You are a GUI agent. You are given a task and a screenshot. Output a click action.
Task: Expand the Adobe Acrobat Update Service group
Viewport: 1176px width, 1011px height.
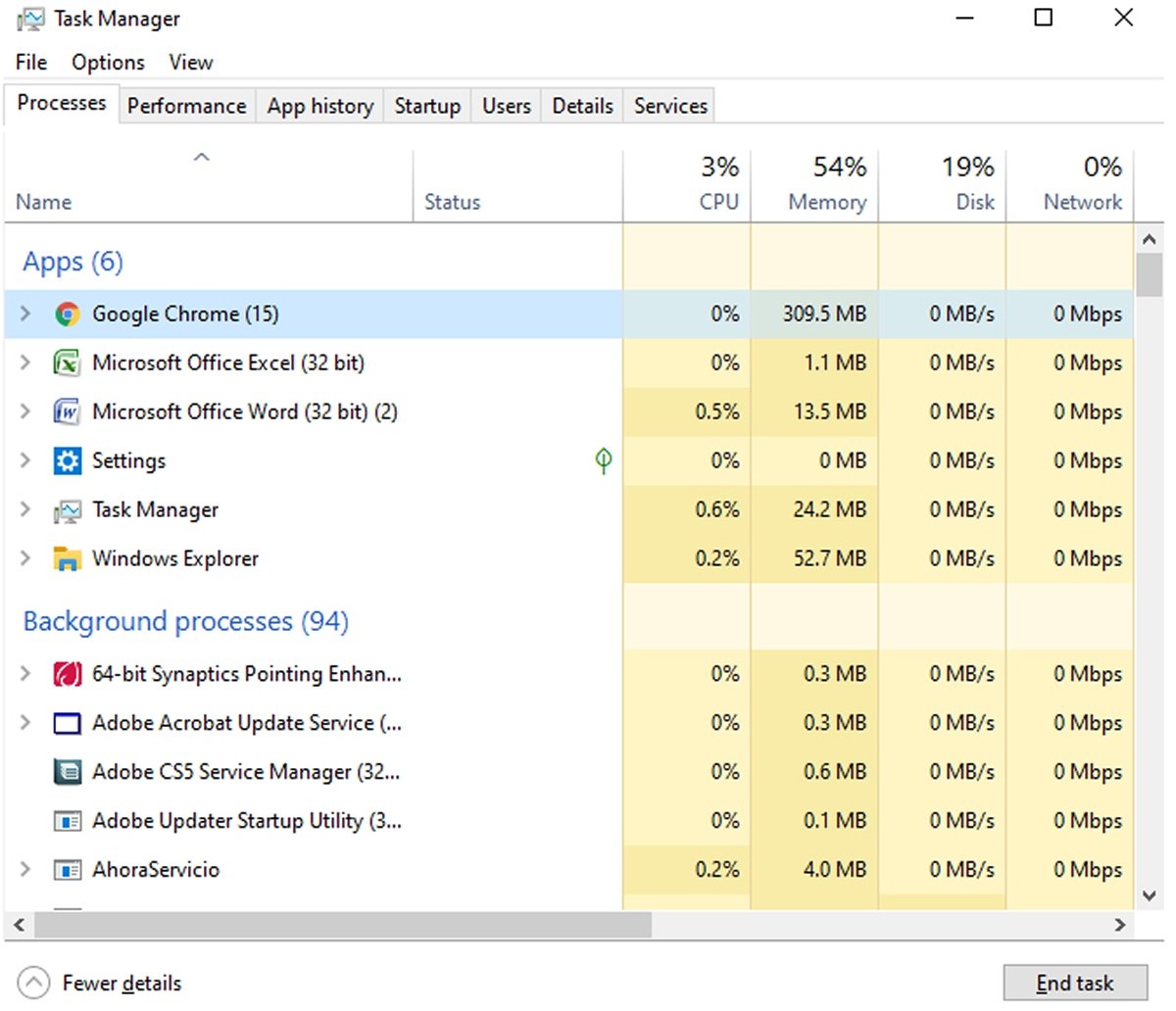(x=25, y=722)
